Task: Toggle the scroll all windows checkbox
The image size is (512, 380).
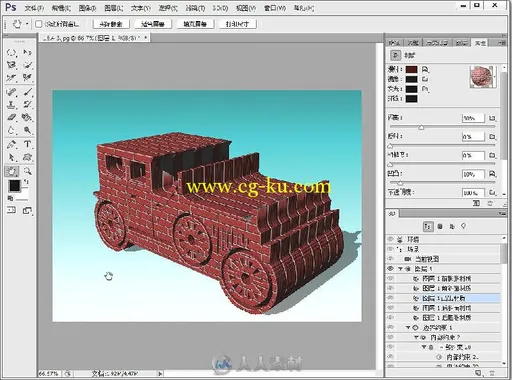Action: [x=39, y=24]
